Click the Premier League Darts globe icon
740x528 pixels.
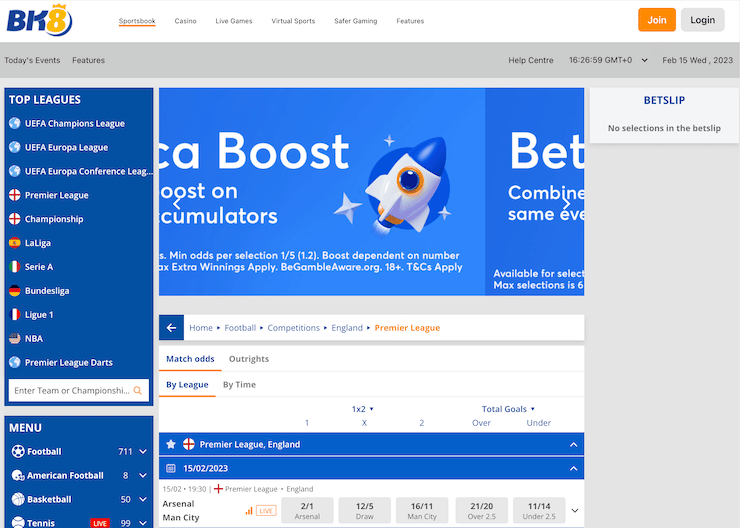point(15,362)
